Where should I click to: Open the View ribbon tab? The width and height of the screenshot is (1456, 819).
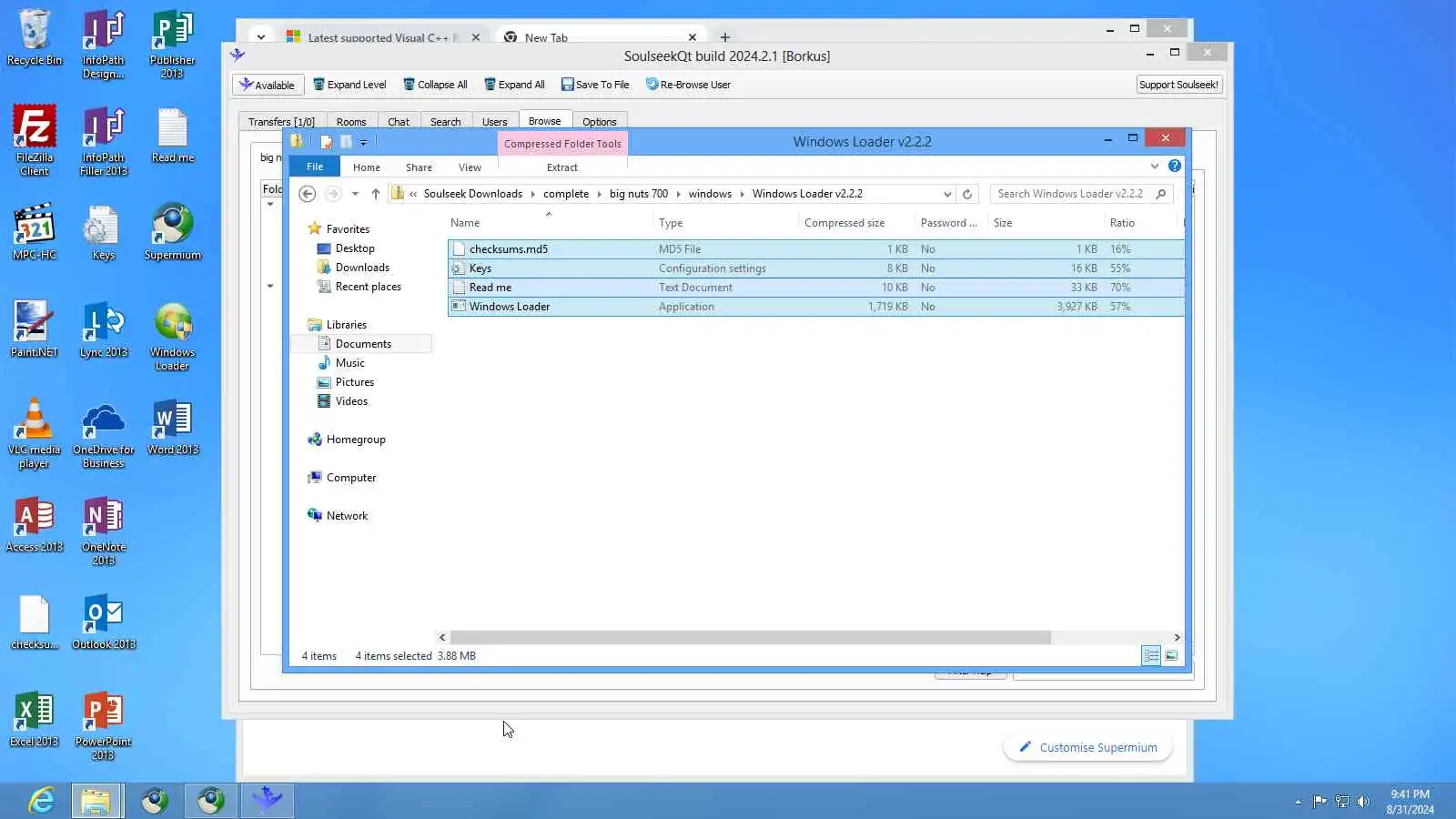pos(470,167)
